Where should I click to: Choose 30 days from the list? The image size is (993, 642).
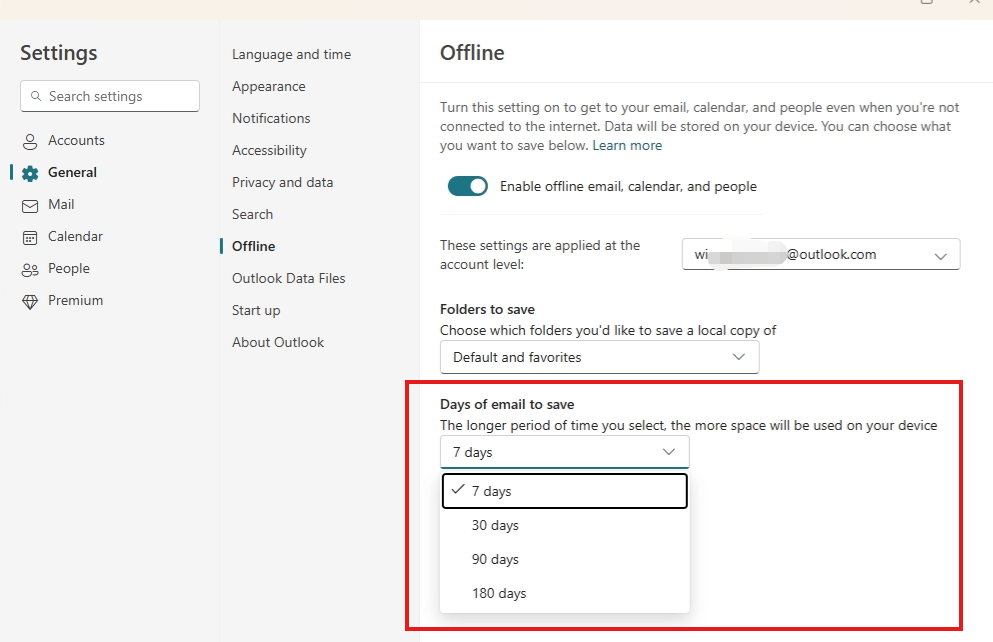[564, 525]
